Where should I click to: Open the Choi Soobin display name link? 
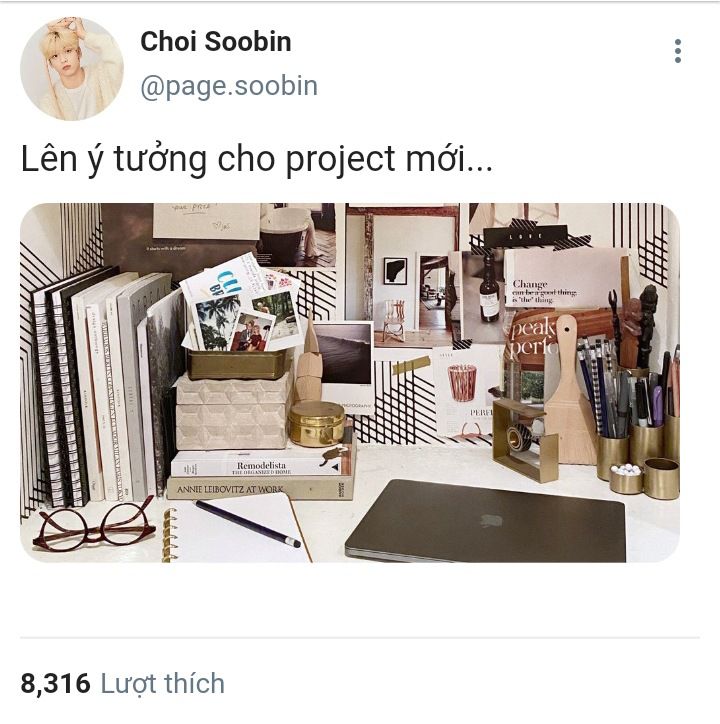216,42
